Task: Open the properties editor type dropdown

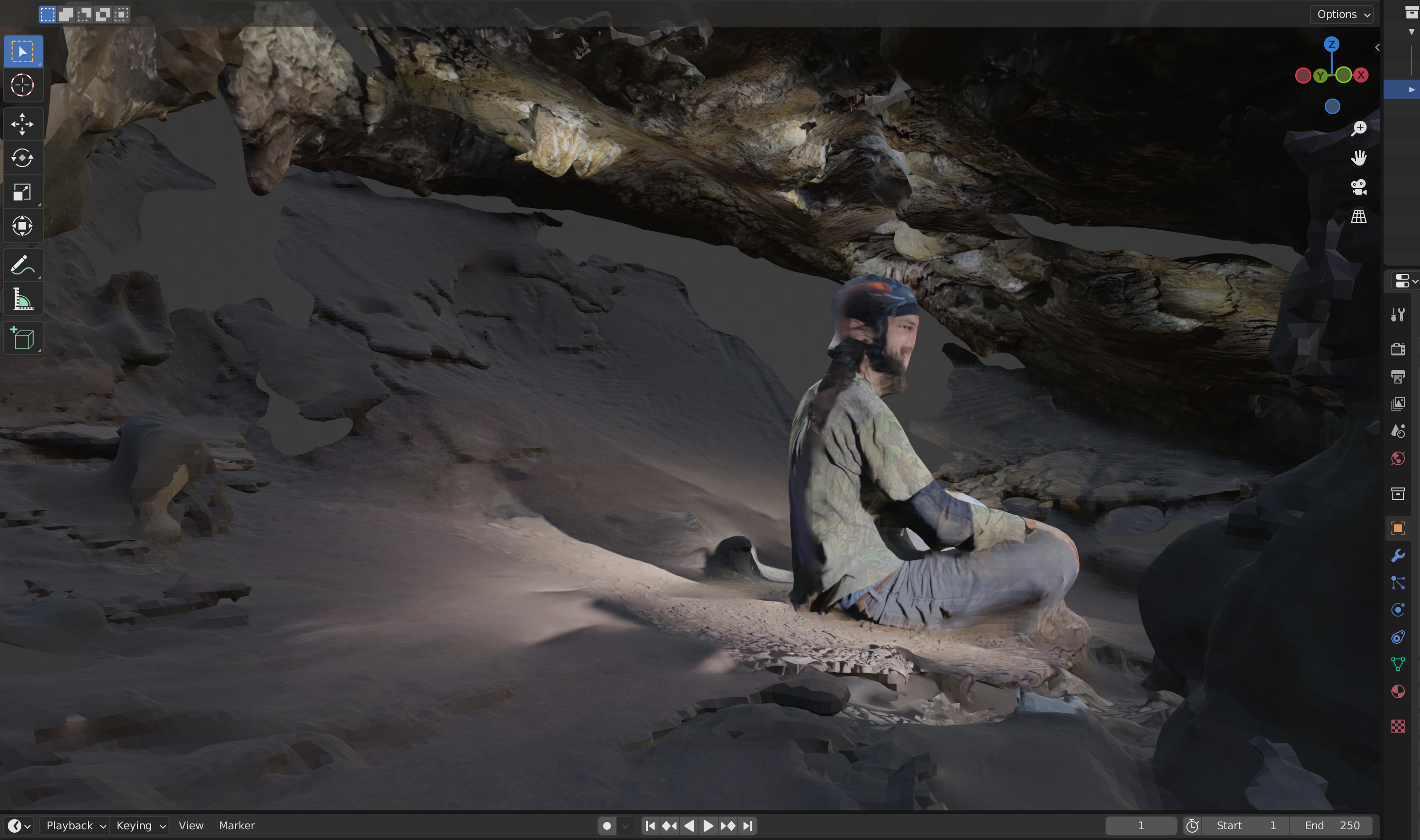Action: [x=1406, y=281]
